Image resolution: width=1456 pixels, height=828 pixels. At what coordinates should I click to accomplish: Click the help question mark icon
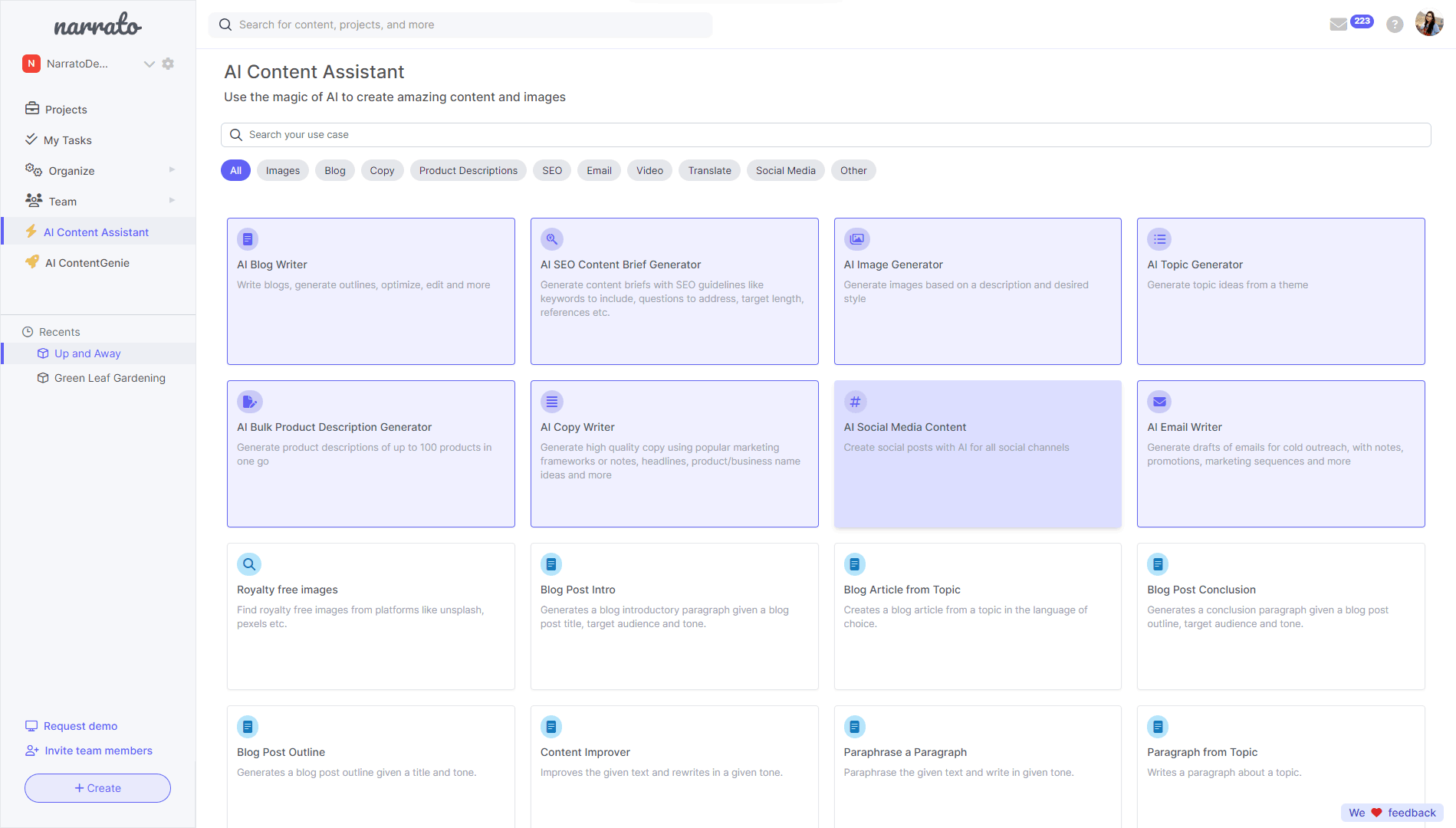point(1395,24)
